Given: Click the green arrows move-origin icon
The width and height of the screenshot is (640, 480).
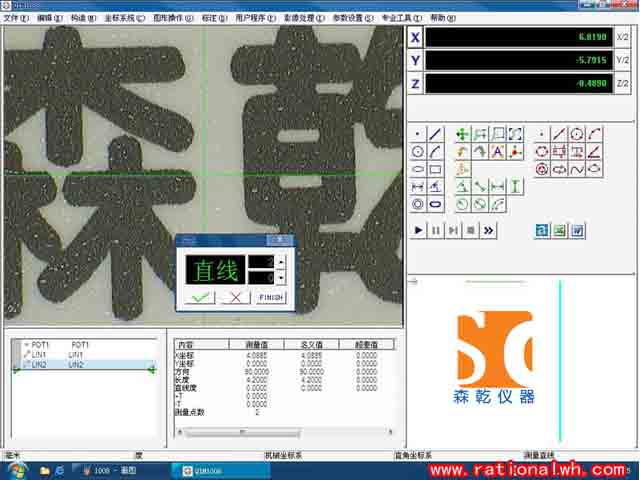Looking at the screenshot, I should point(462,134).
